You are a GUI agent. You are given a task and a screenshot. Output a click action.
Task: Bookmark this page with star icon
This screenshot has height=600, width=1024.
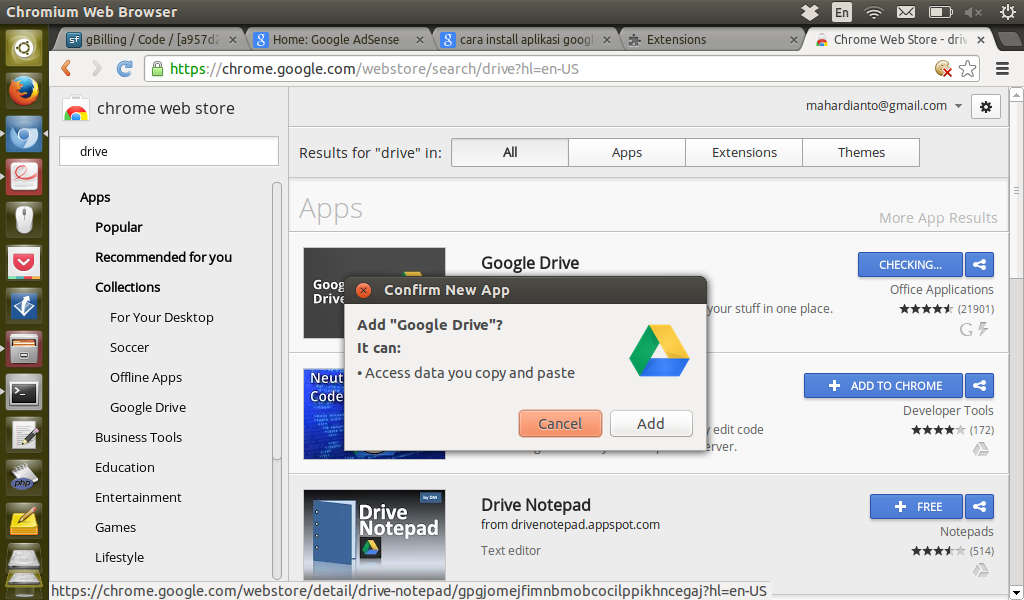point(968,69)
